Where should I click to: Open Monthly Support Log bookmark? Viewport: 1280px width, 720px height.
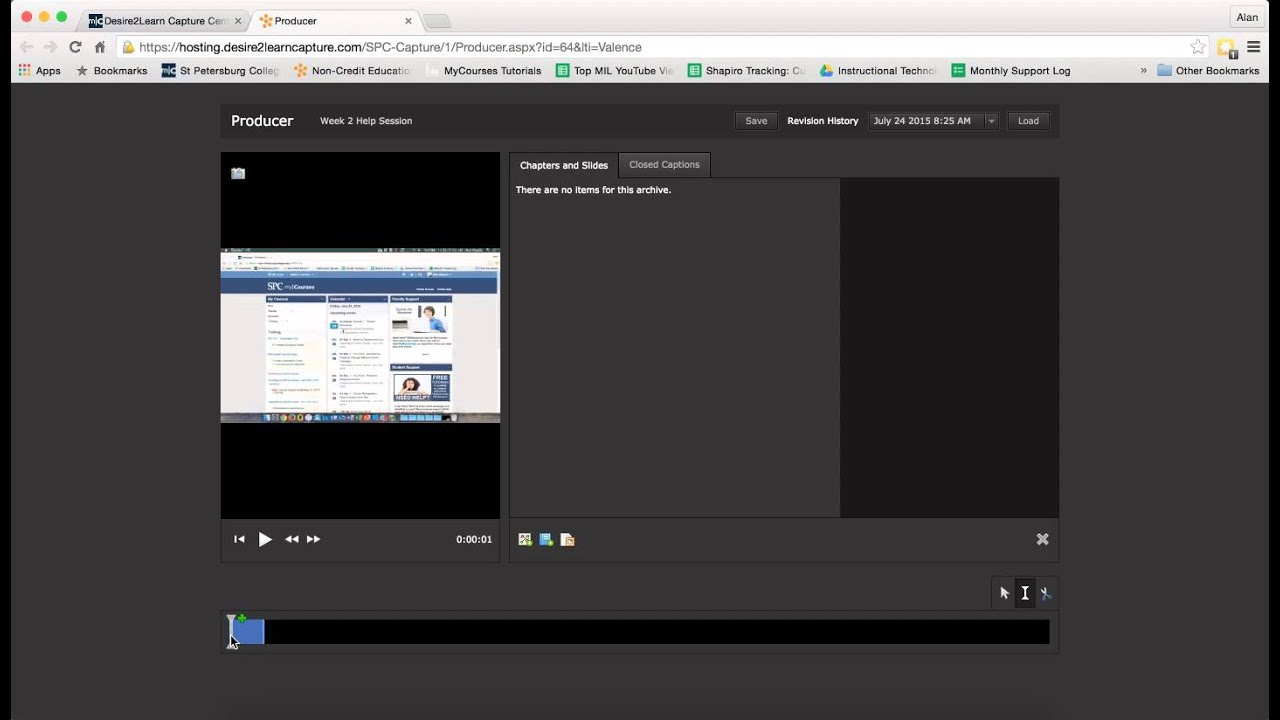click(x=1011, y=71)
